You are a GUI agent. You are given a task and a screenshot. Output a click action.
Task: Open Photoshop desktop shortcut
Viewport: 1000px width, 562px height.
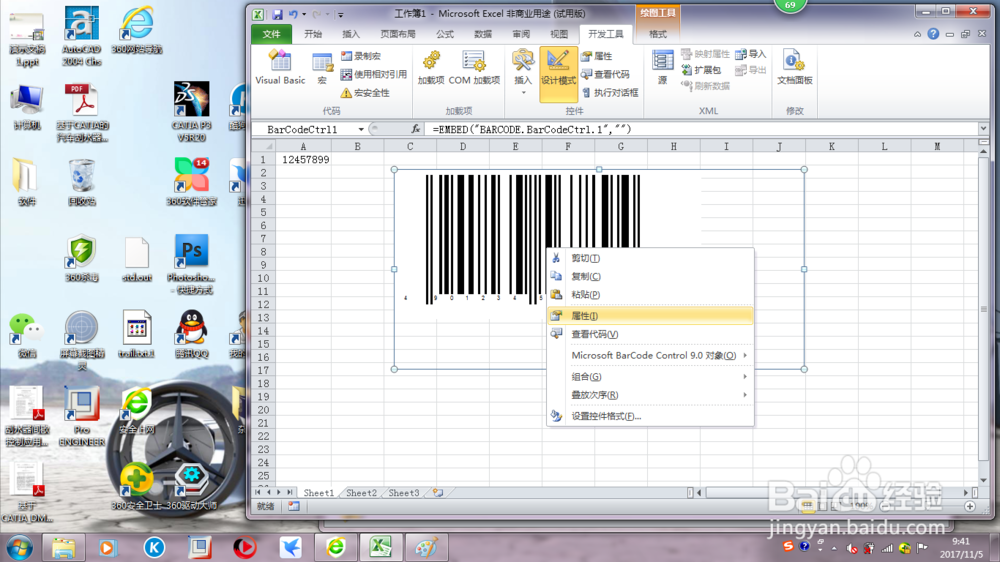coord(191,264)
